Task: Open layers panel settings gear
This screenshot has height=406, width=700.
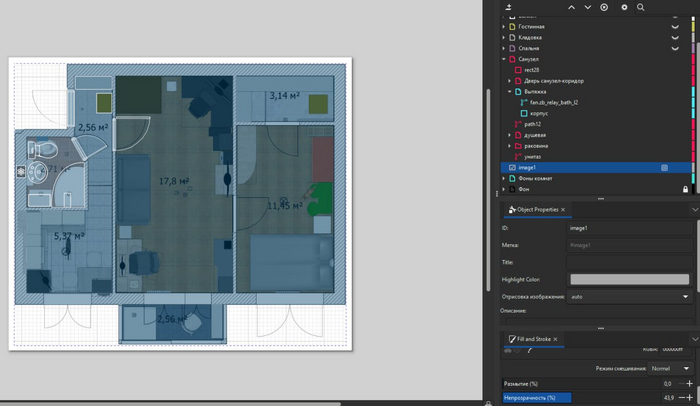Action: tap(625, 7)
